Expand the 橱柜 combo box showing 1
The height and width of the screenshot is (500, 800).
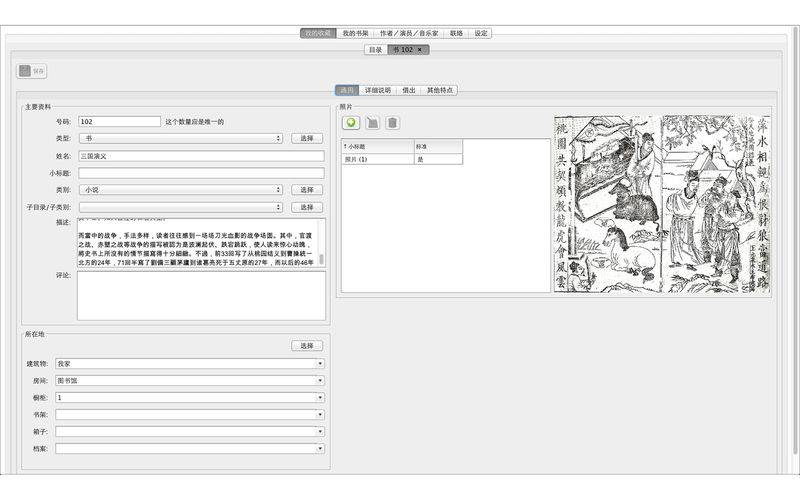(x=320, y=397)
